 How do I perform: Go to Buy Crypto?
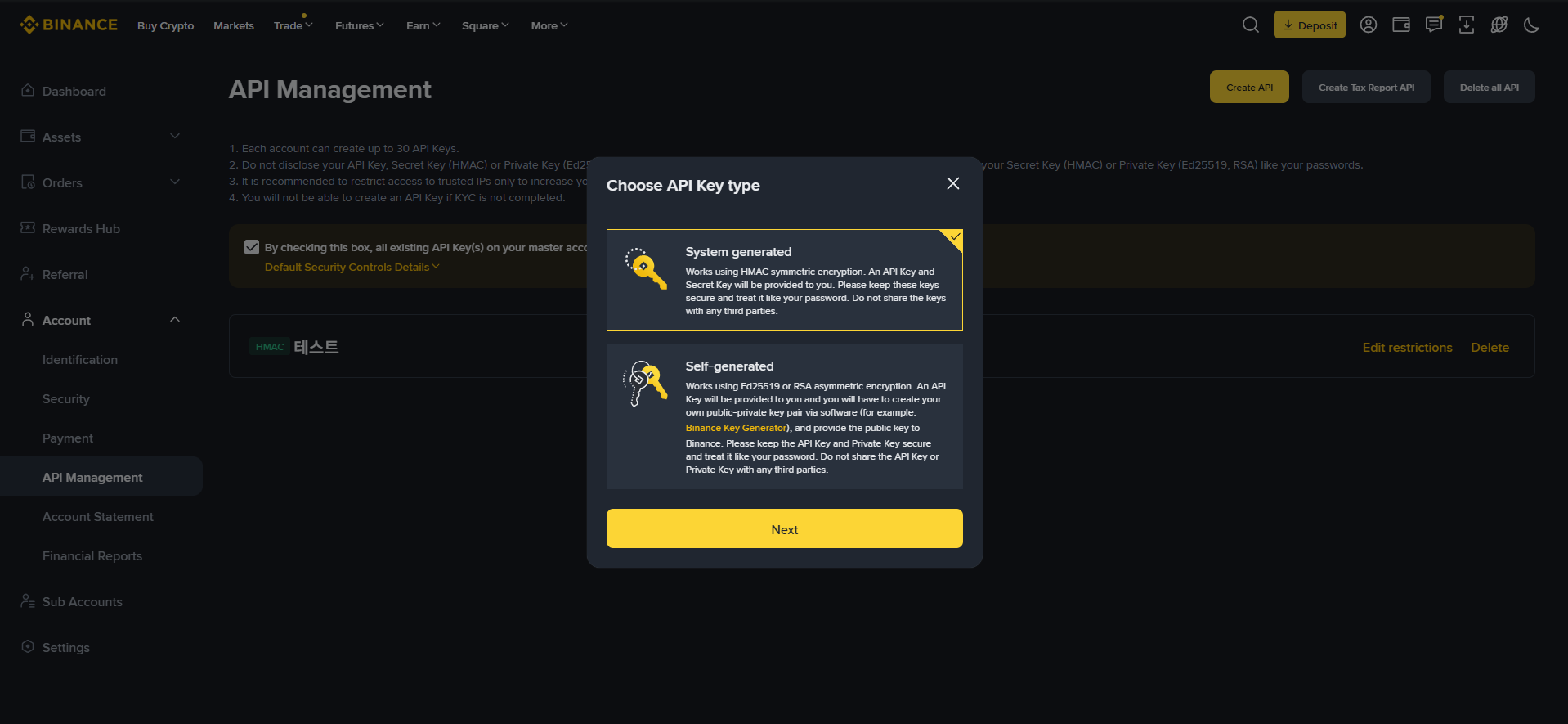coord(166,25)
